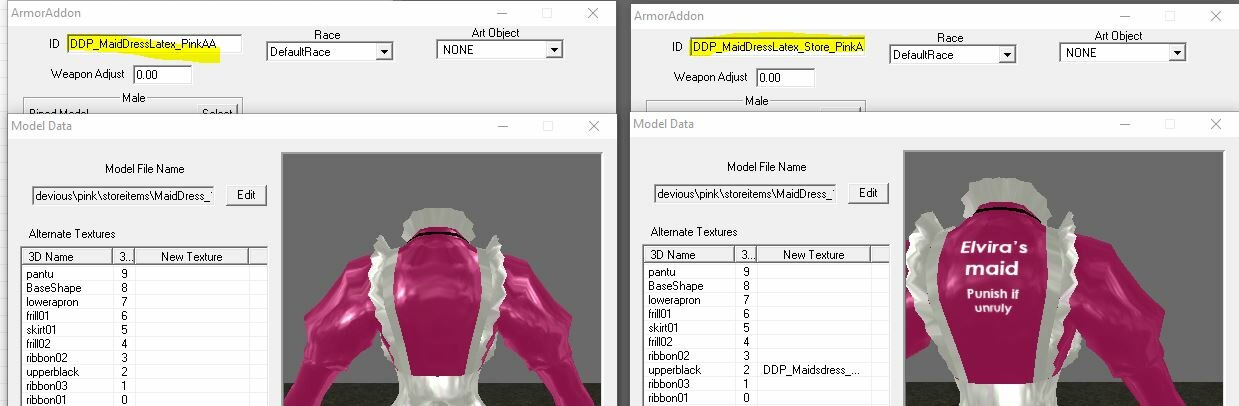Select ribbon03 row in right Alternate Textures list
Image resolution: width=1239 pixels, height=406 pixels.
coord(766,383)
